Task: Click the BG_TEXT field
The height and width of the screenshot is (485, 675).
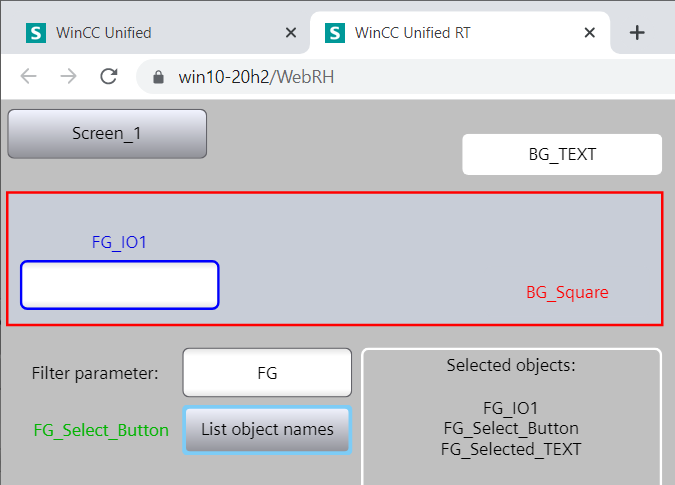Action: 562,154
